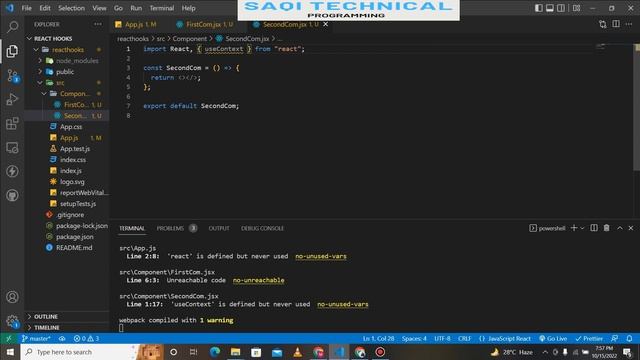Toggle Secondary Side Bar layout button

pyautogui.click(x=561, y=8)
